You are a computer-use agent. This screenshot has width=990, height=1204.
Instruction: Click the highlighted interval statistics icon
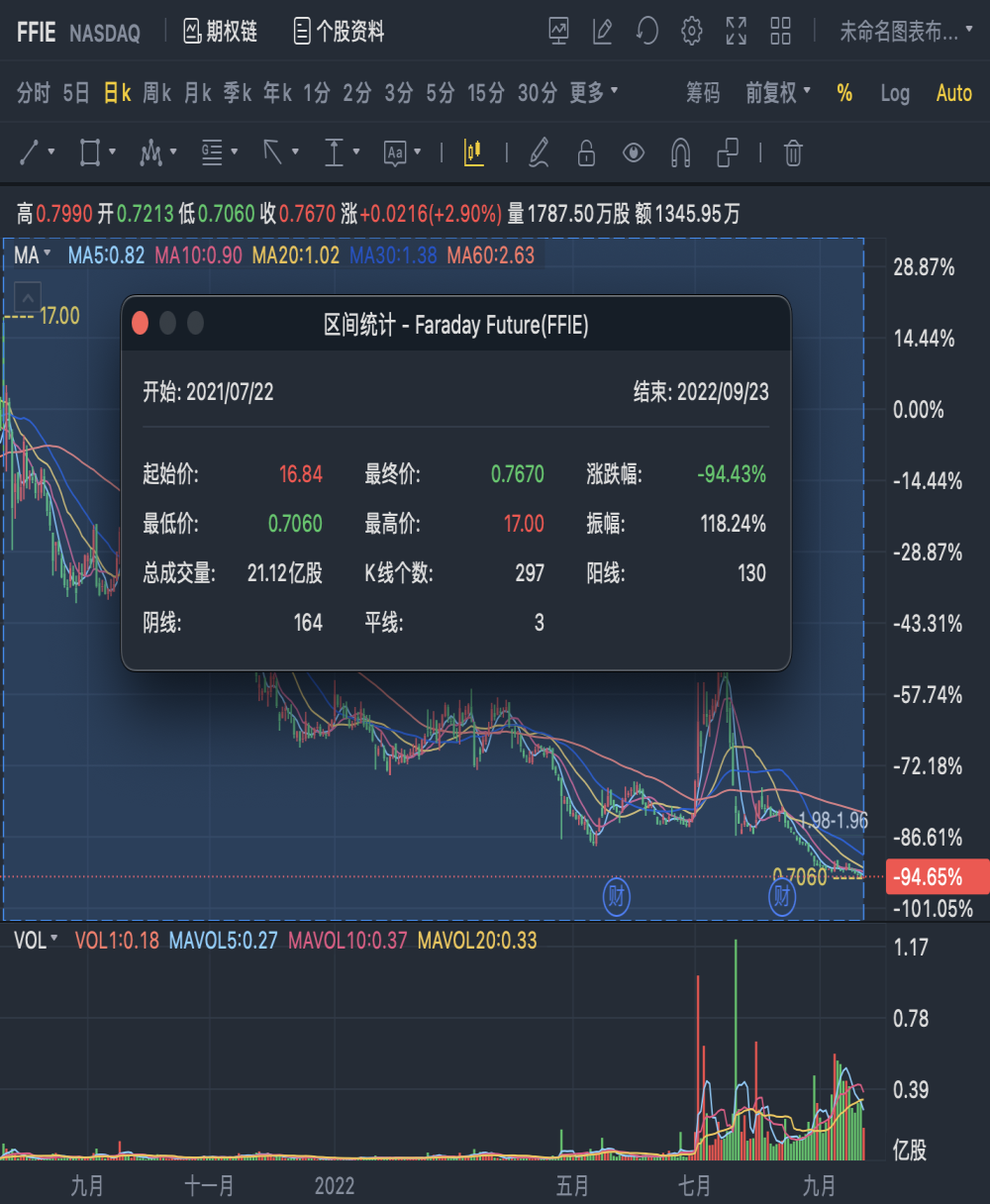[474, 152]
